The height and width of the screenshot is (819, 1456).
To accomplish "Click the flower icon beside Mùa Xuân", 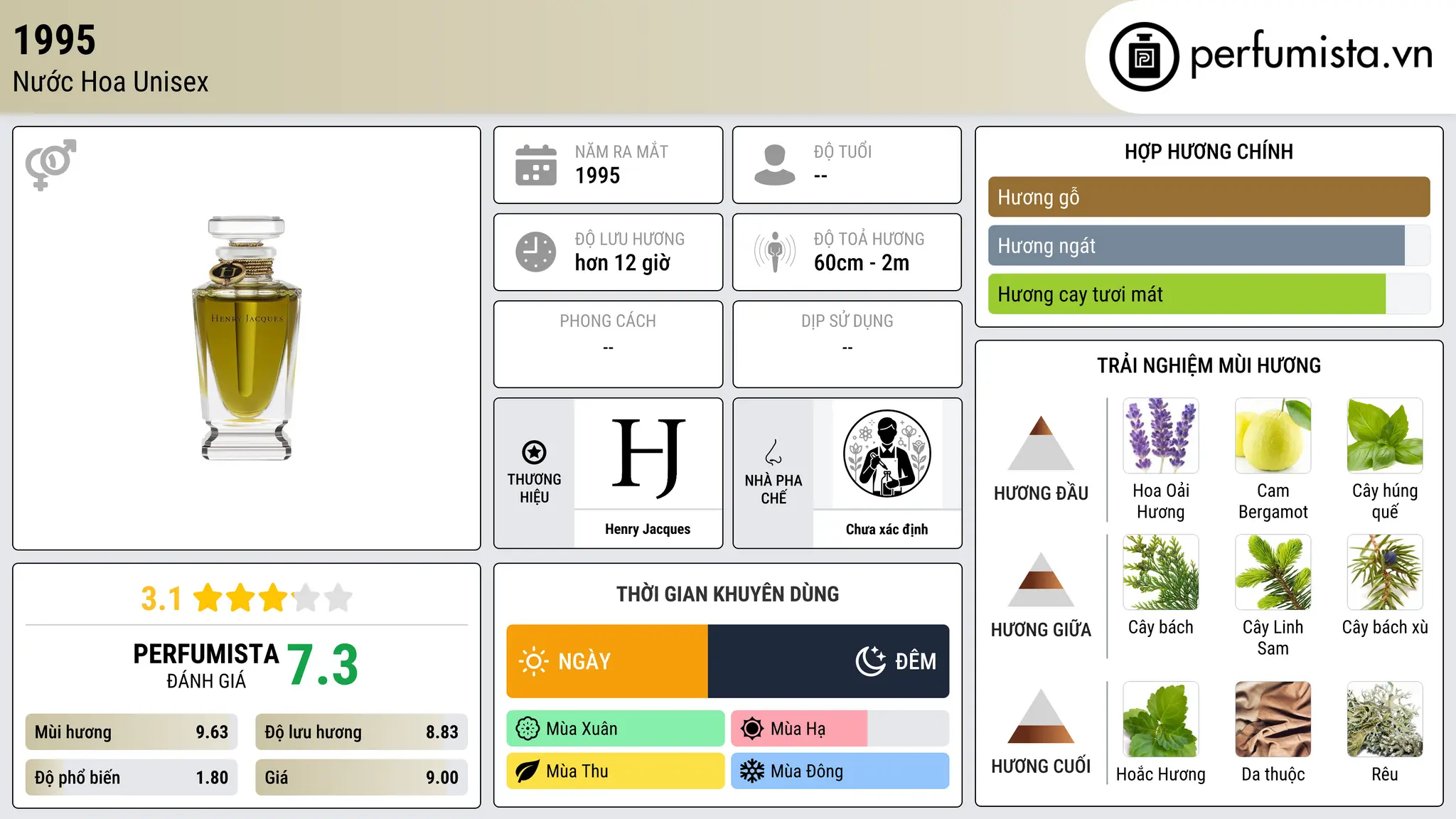I will 528,729.
